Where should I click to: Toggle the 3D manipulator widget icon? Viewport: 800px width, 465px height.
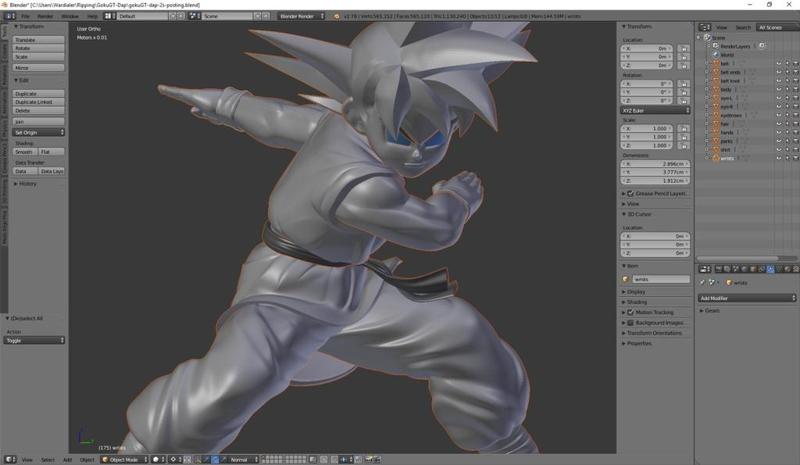coord(197,459)
